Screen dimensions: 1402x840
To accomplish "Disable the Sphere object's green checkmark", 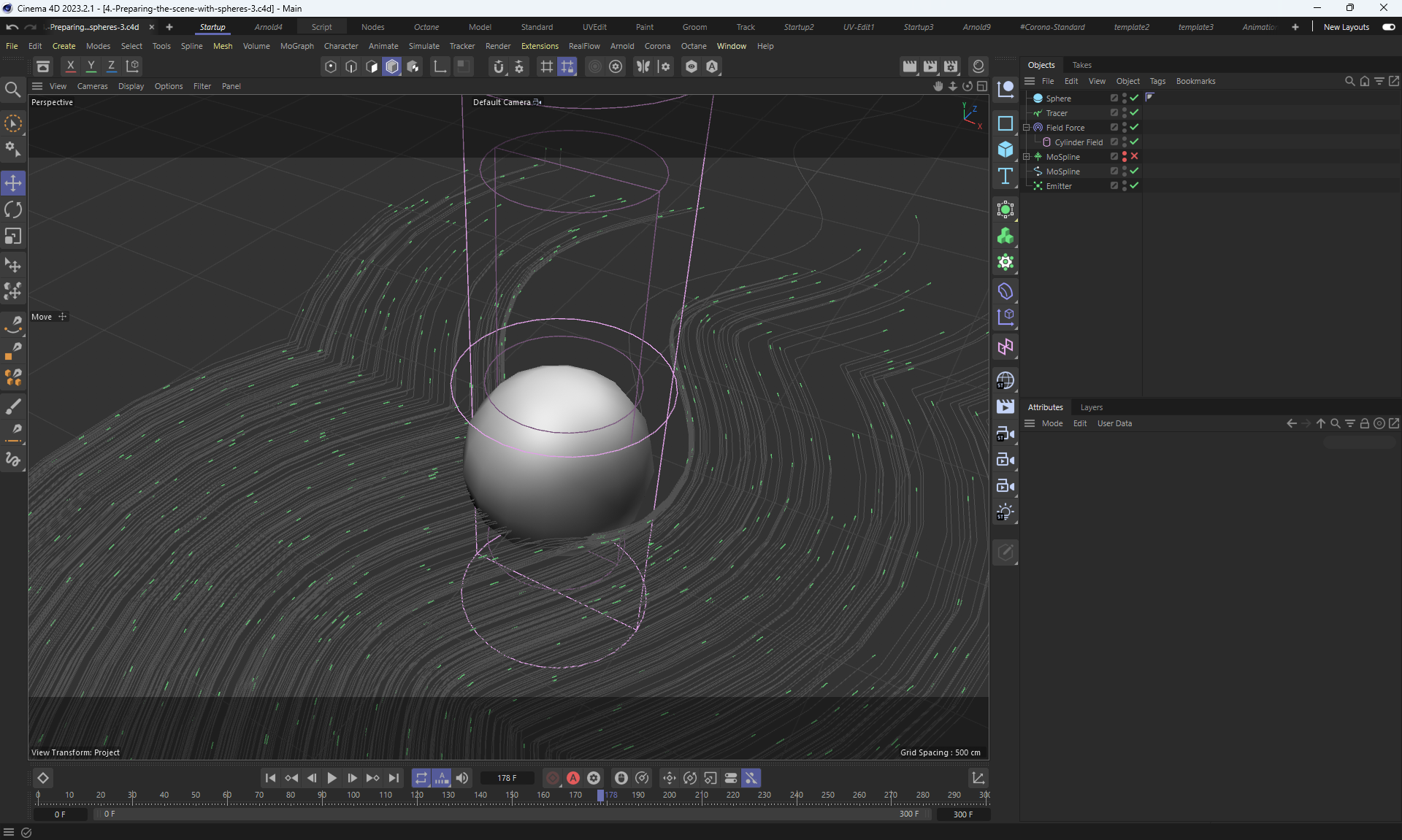I will (x=1134, y=98).
